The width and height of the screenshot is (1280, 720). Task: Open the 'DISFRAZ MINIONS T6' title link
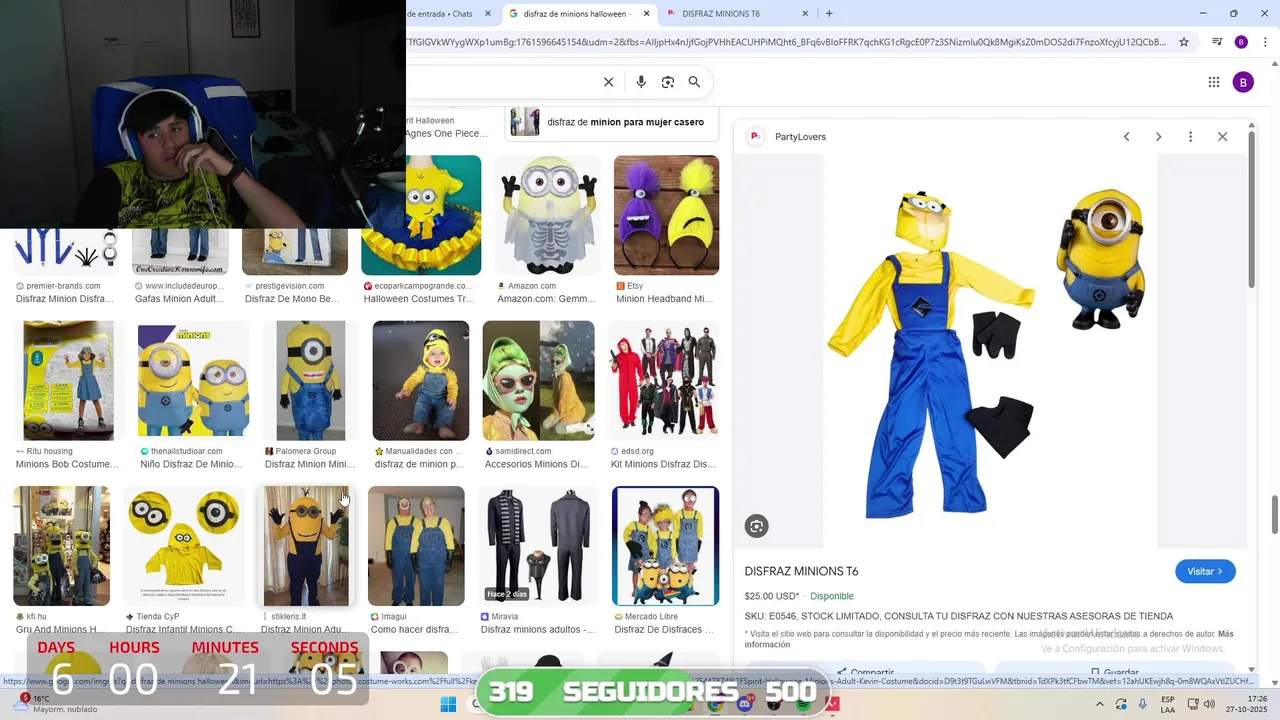point(801,571)
